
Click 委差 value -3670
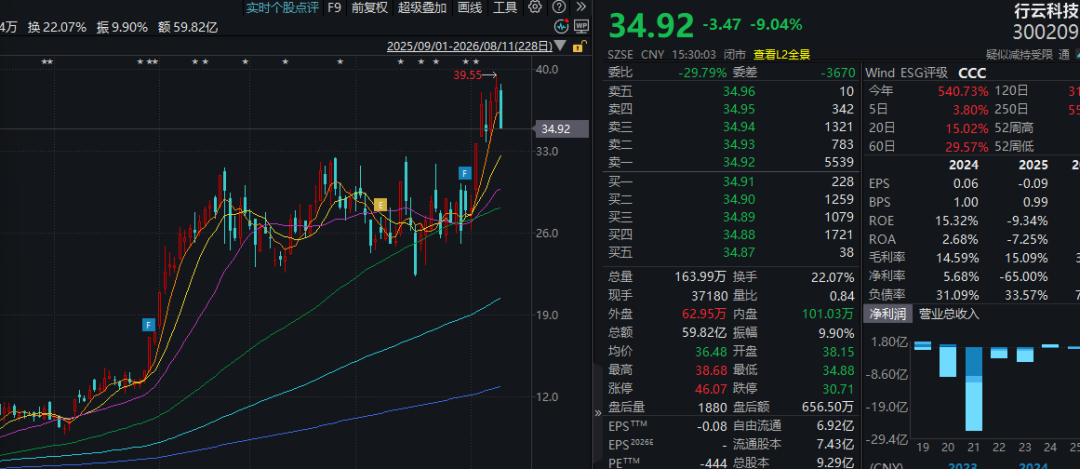[x=837, y=73]
